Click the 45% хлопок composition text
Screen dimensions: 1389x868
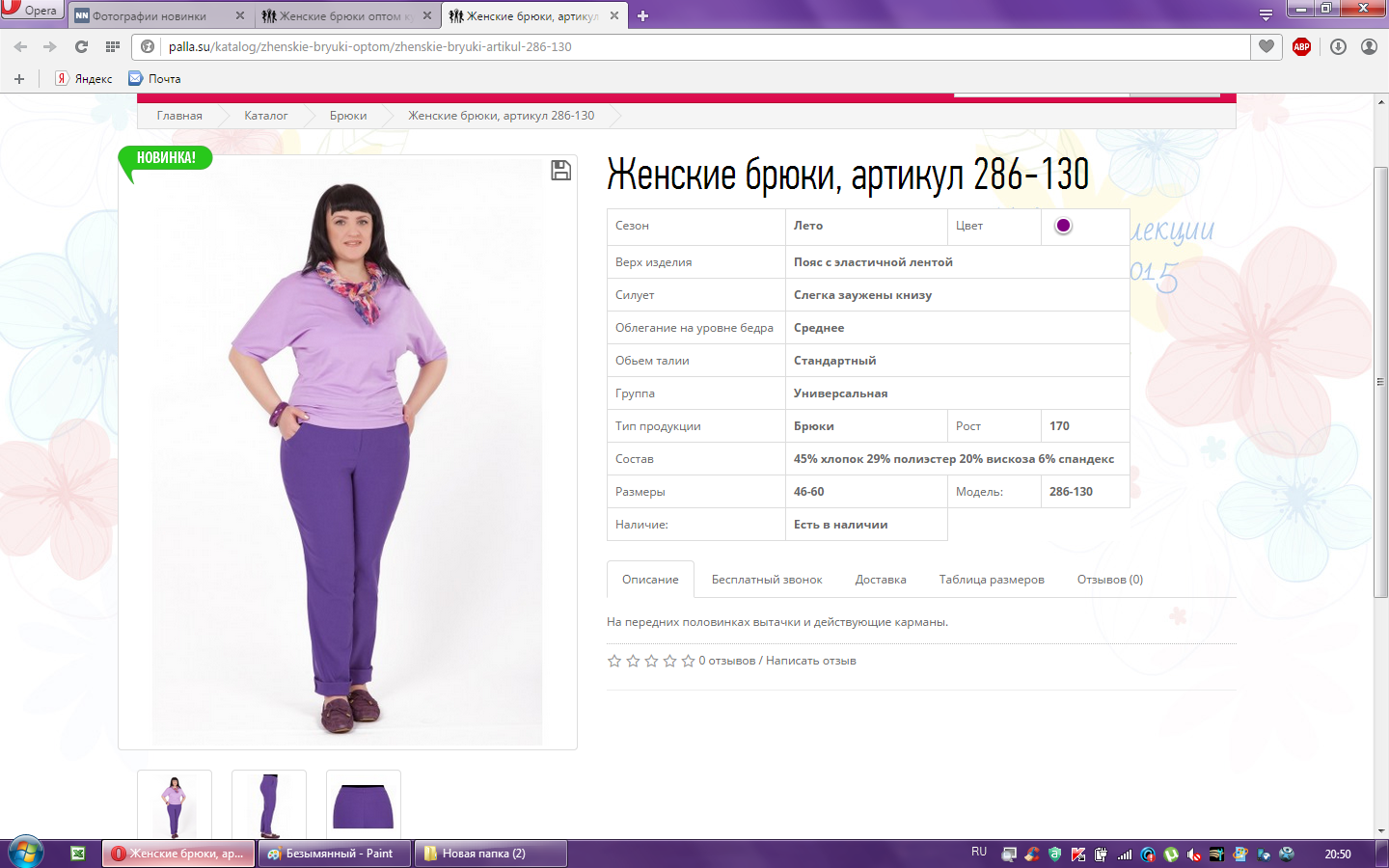click(x=954, y=459)
